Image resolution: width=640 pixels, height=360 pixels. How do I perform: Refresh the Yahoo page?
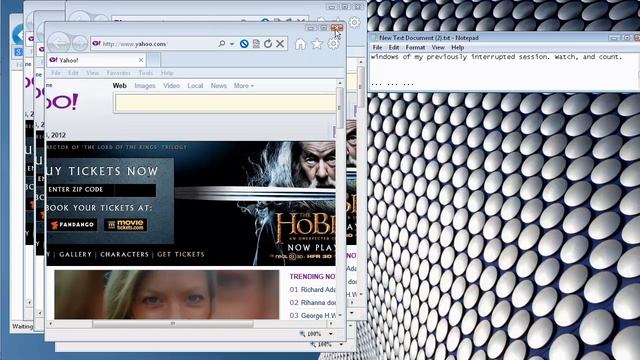268,44
